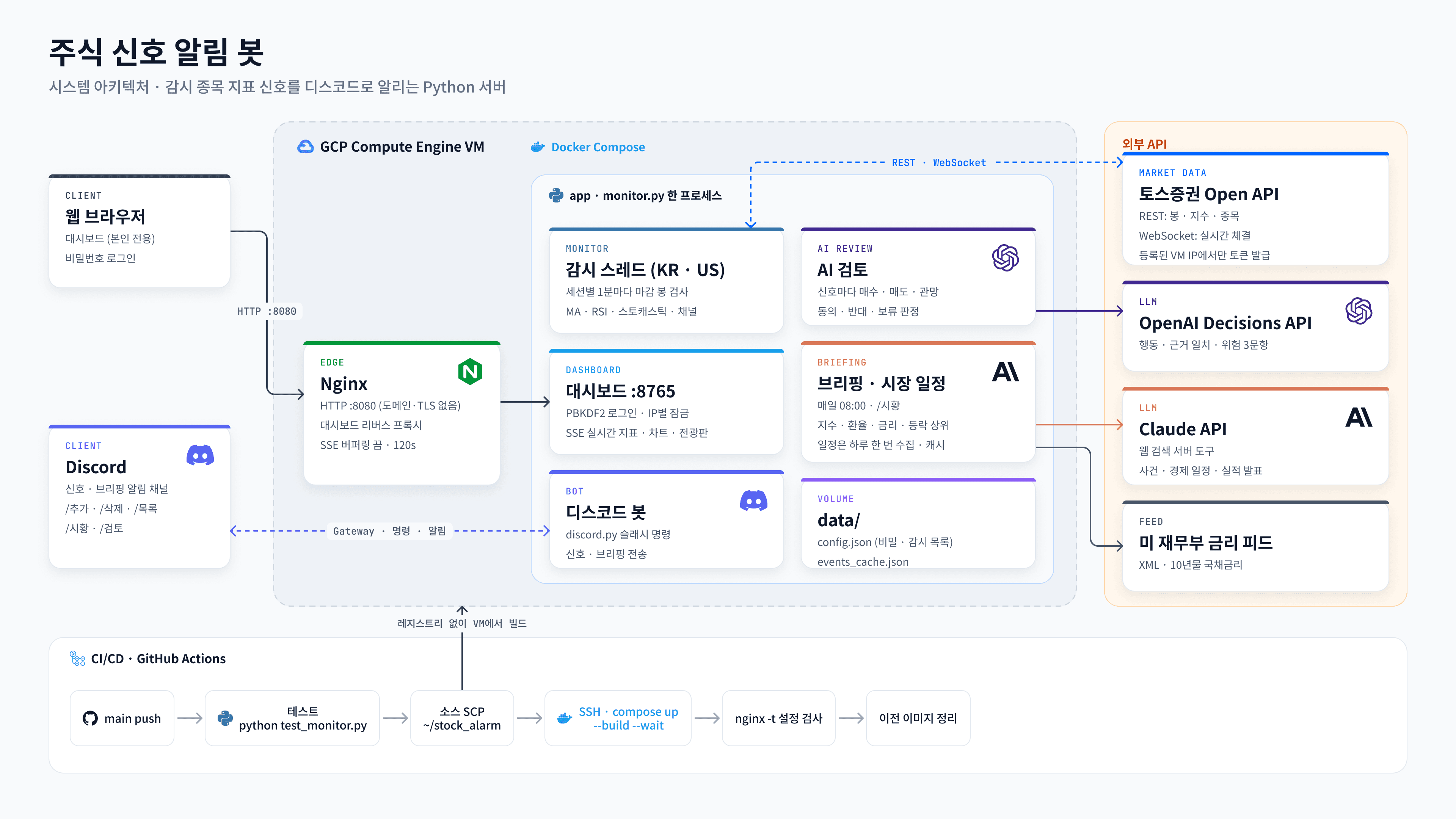
Task: Click the 웹 브라우저 card title
Action: click(105, 217)
